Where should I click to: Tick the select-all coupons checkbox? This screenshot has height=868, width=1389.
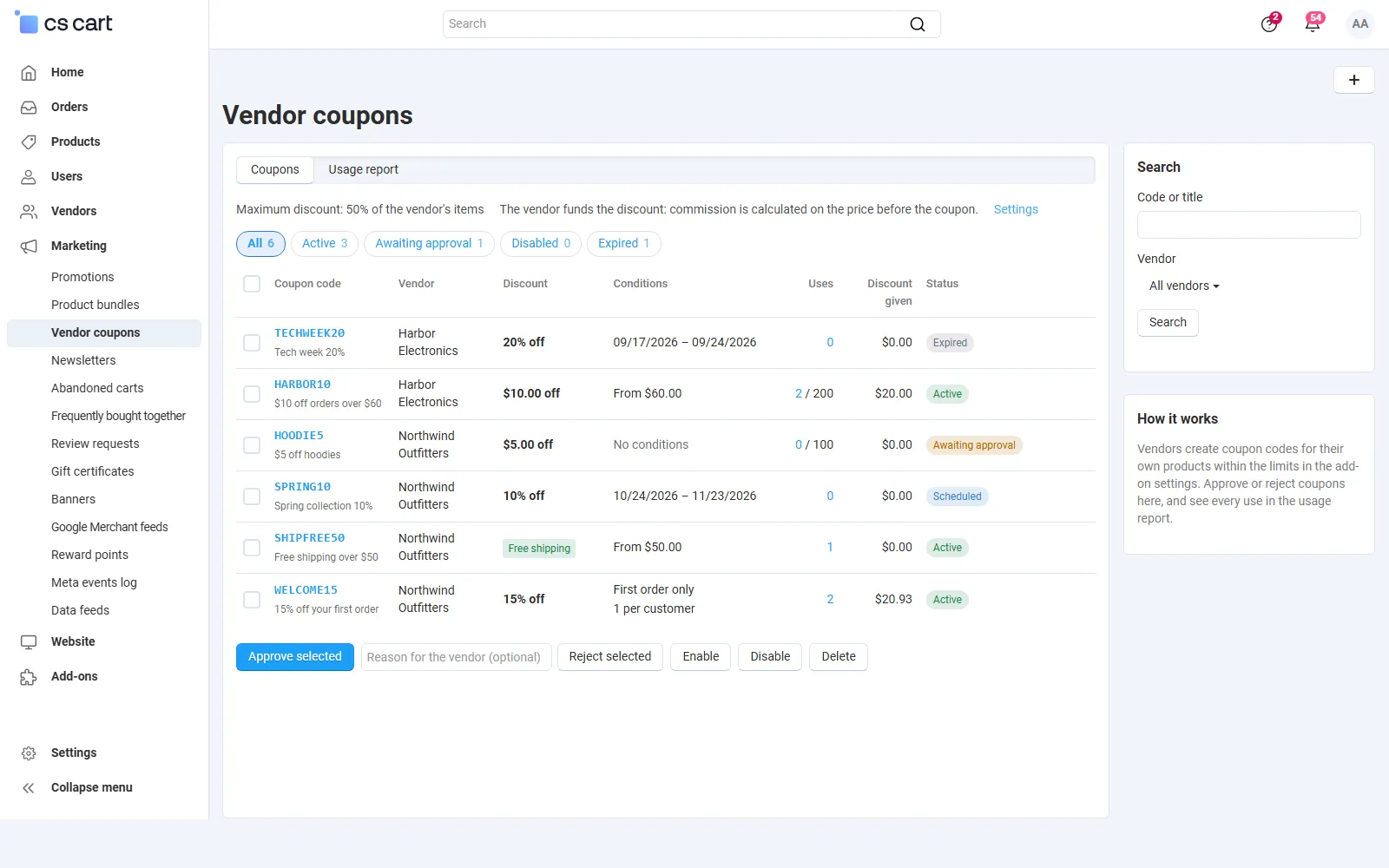[252, 284]
